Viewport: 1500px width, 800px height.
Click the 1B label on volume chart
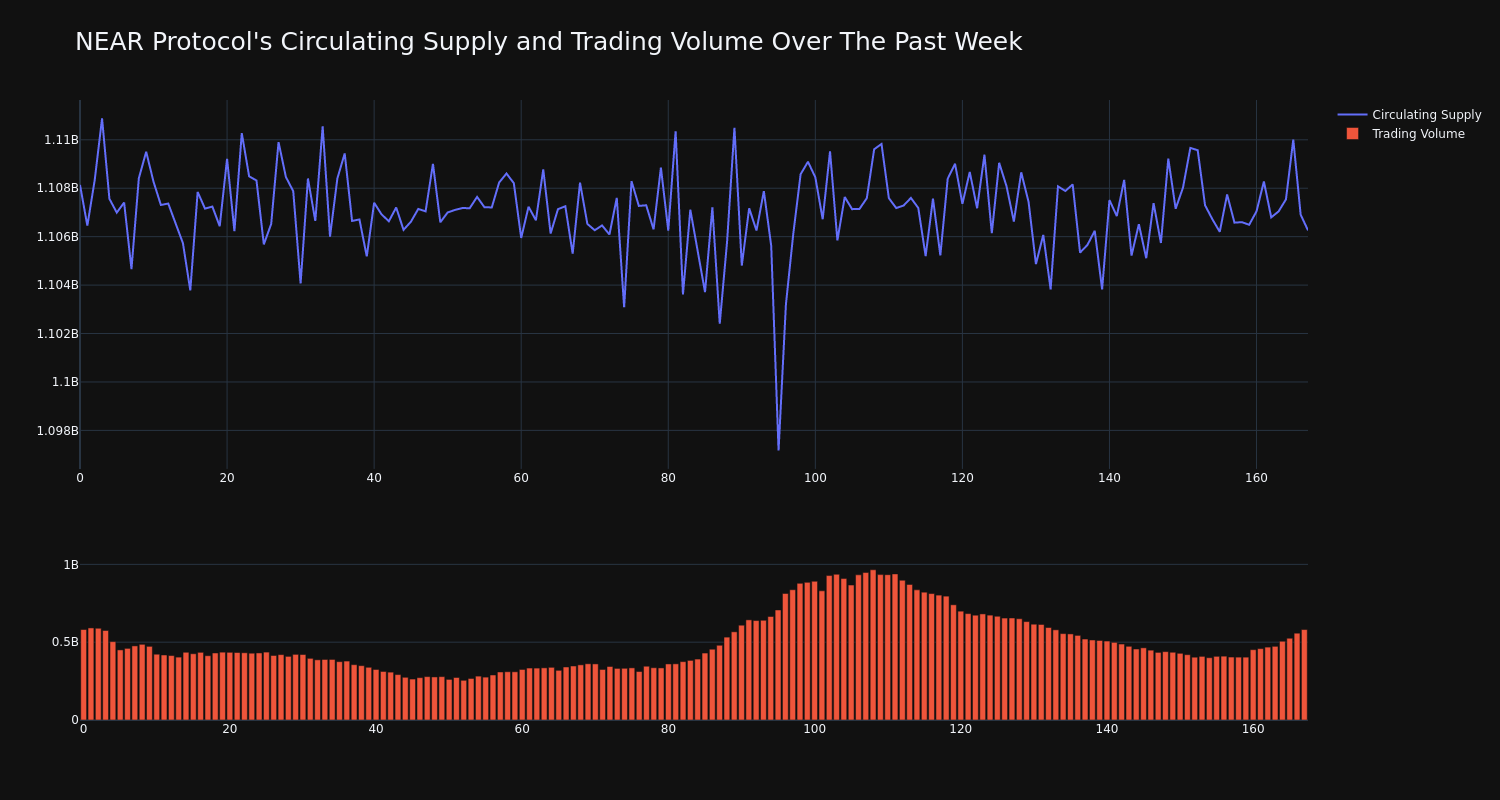click(x=71, y=565)
